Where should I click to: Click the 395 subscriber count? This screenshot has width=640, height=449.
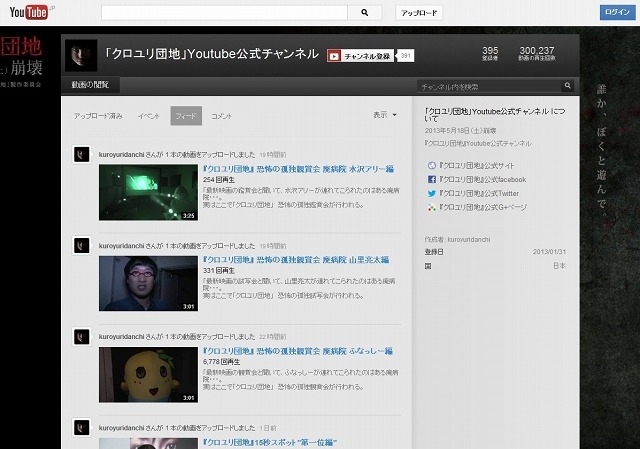490,53
